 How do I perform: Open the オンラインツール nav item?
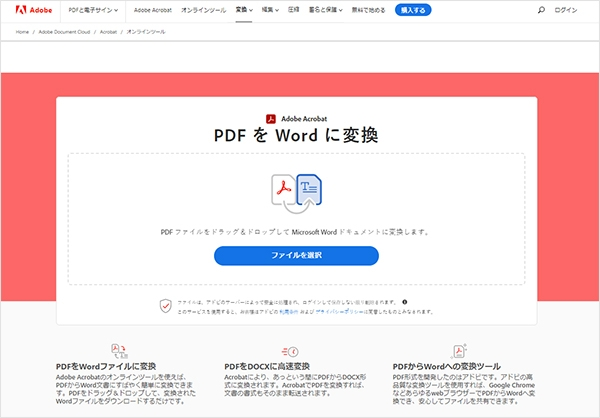coord(204,10)
